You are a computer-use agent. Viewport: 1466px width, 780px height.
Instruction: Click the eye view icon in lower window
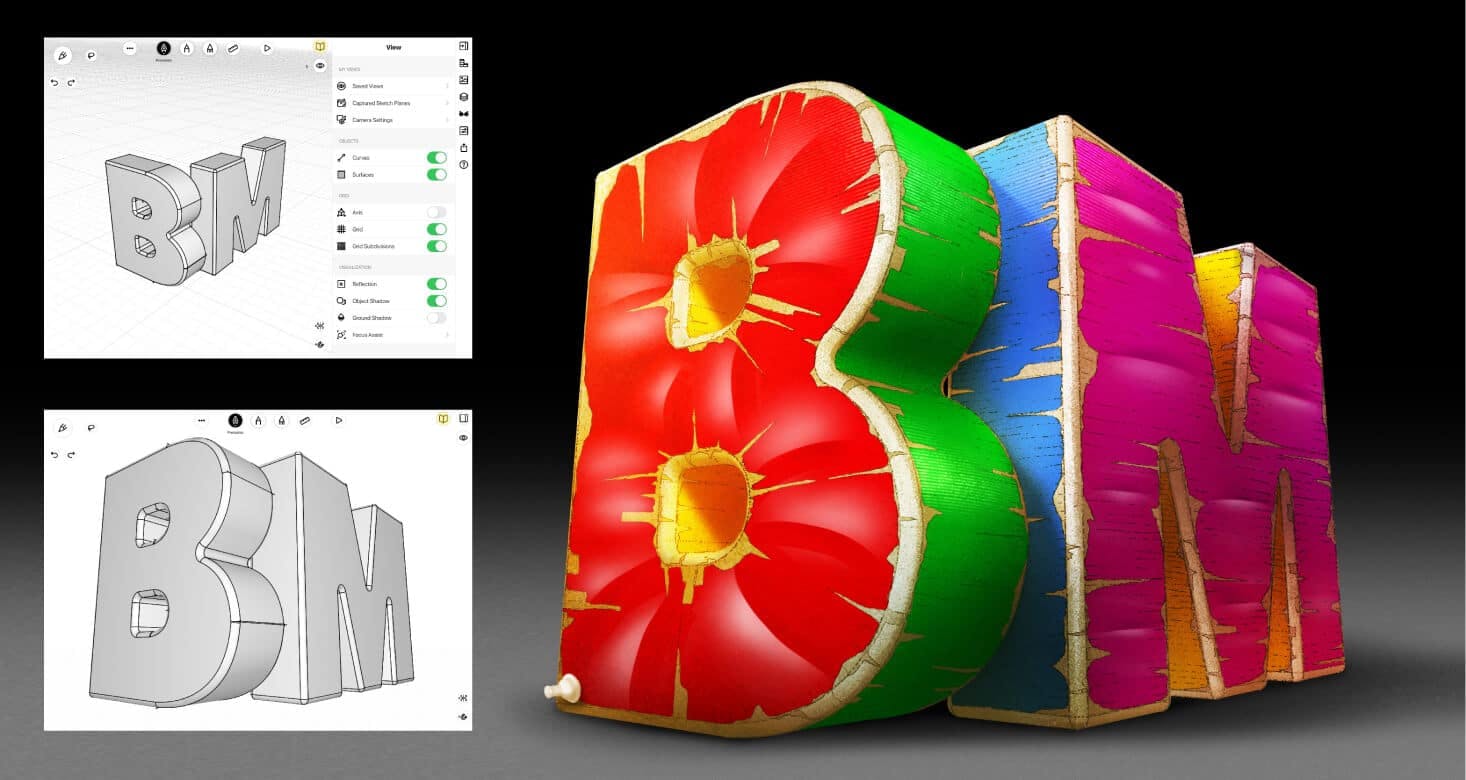[x=464, y=438]
